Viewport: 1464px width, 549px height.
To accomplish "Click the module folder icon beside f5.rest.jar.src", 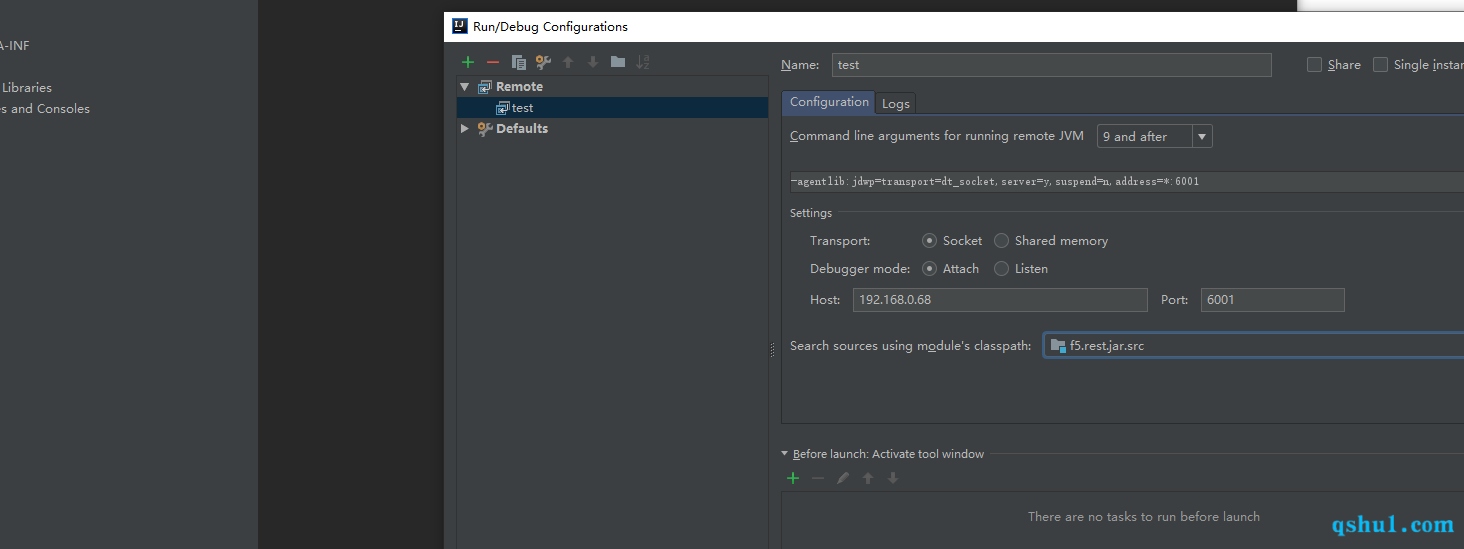I will pyautogui.click(x=1058, y=346).
